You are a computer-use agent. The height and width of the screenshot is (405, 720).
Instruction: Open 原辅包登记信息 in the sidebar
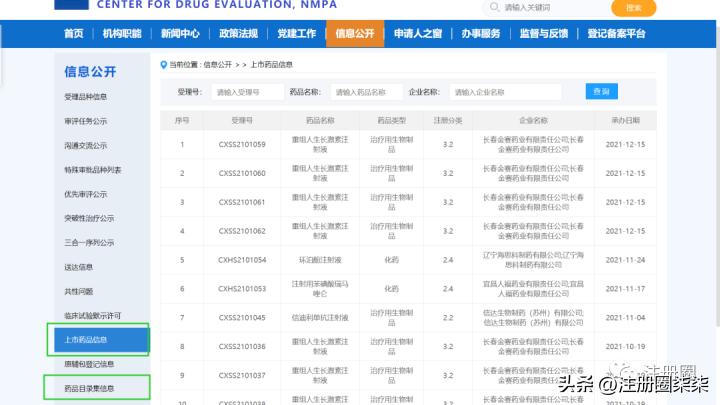(89, 364)
